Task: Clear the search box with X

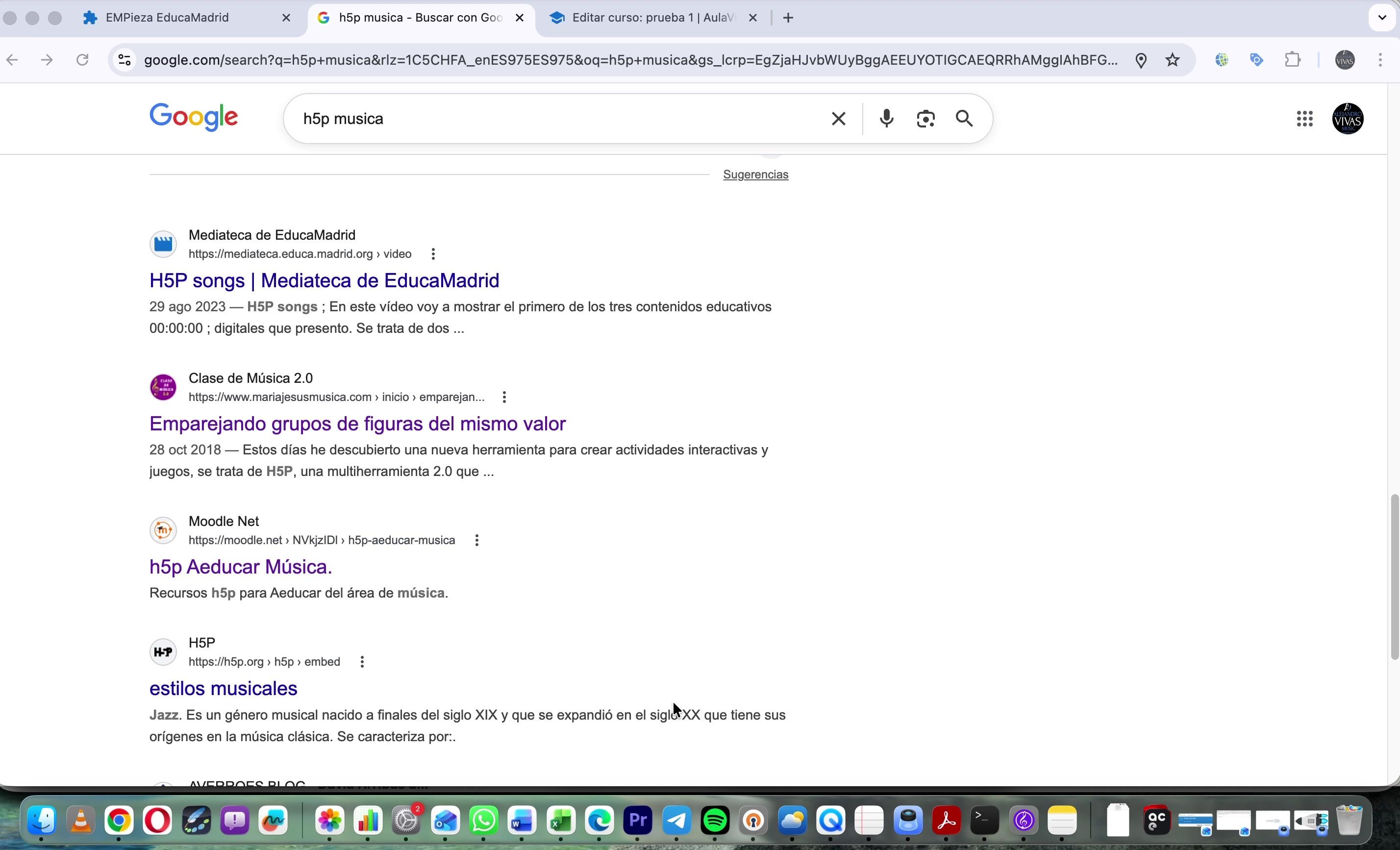Action: point(838,119)
